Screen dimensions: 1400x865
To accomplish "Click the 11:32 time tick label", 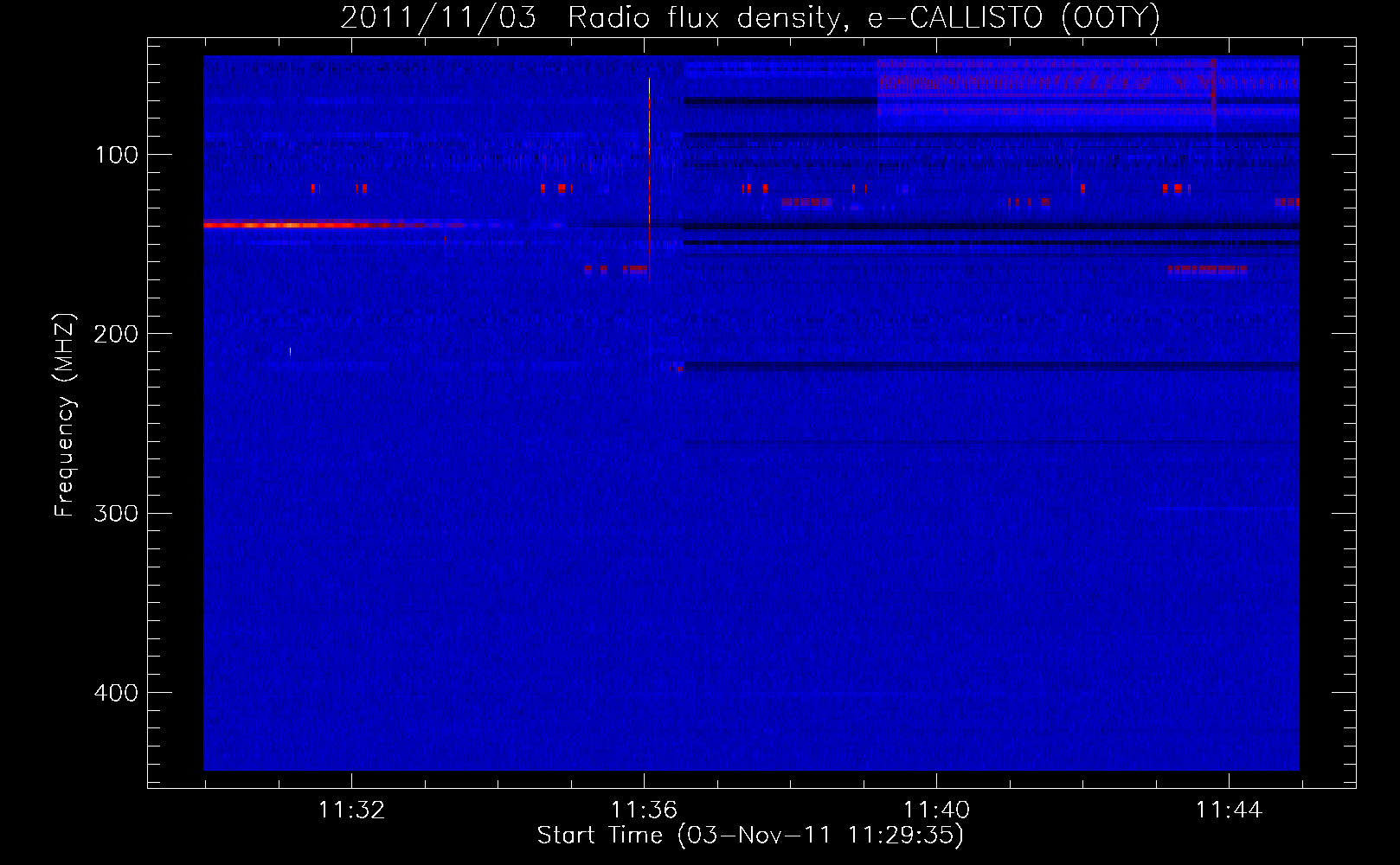I will tap(351, 810).
